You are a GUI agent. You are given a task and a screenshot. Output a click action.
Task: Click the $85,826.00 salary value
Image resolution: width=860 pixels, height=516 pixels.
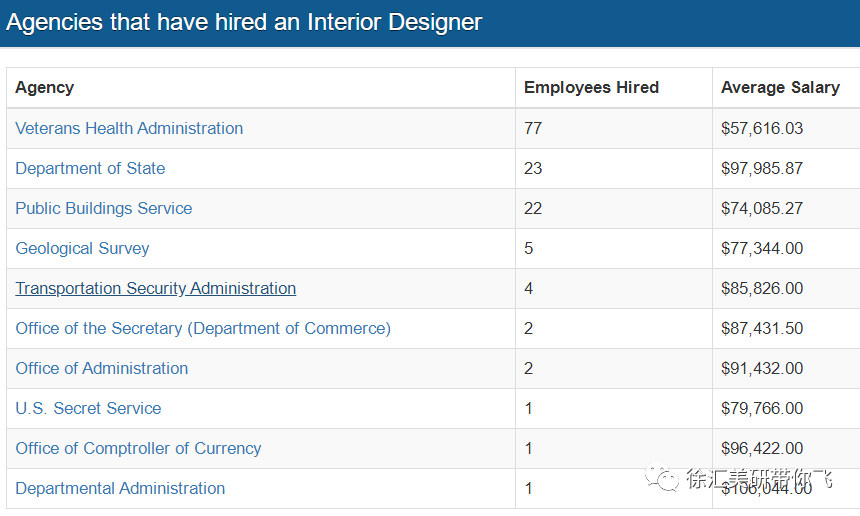(762, 288)
